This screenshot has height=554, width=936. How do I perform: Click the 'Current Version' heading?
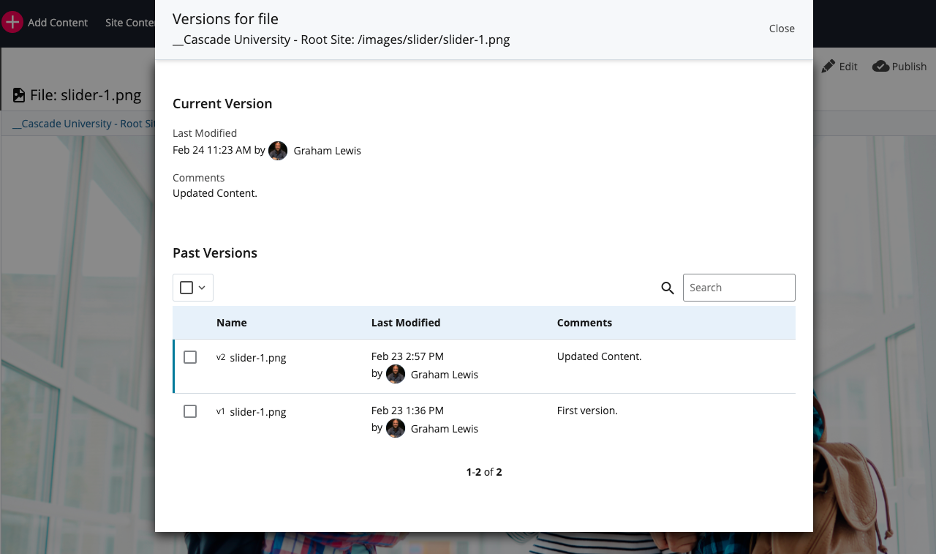pos(222,104)
